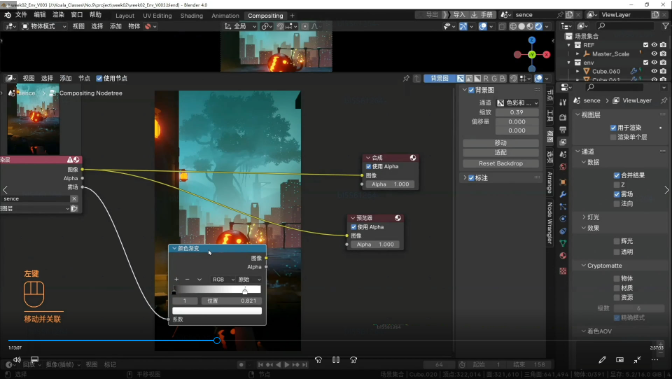Open the backdrop 通道 channels dropdown
Viewport: 672px width, 379px height.
[517, 103]
